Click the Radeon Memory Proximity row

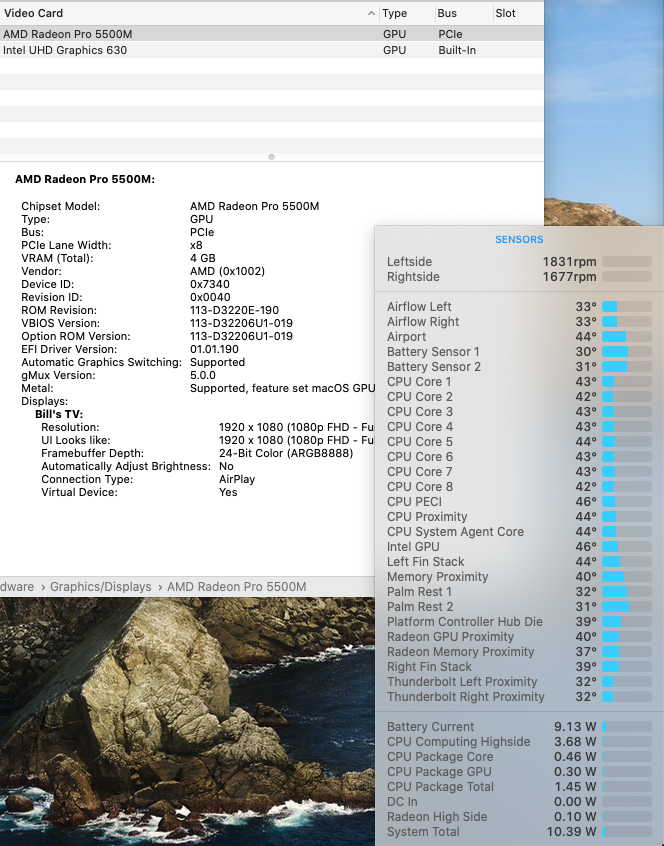(x=519, y=652)
